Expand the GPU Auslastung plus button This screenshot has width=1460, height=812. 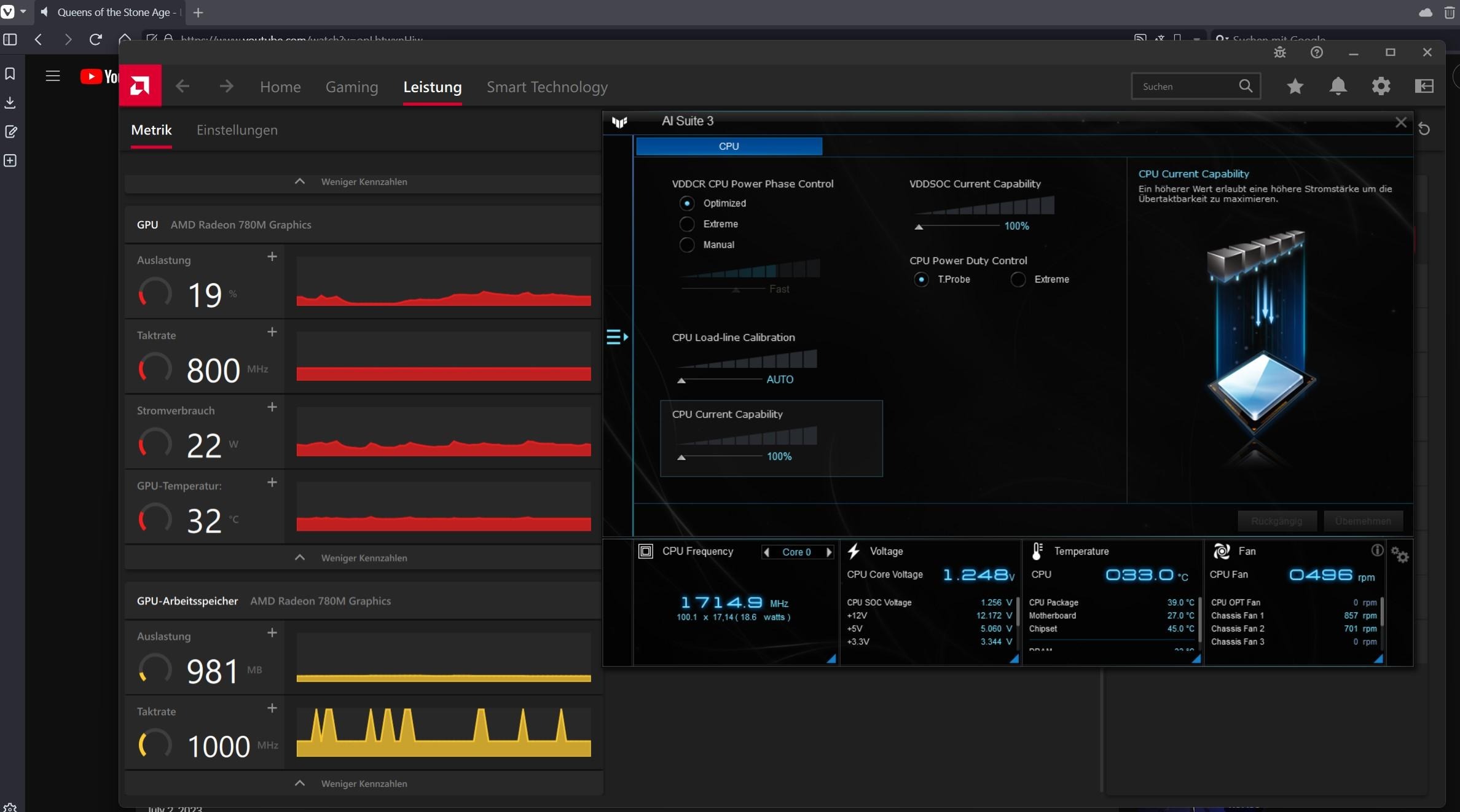(x=272, y=257)
